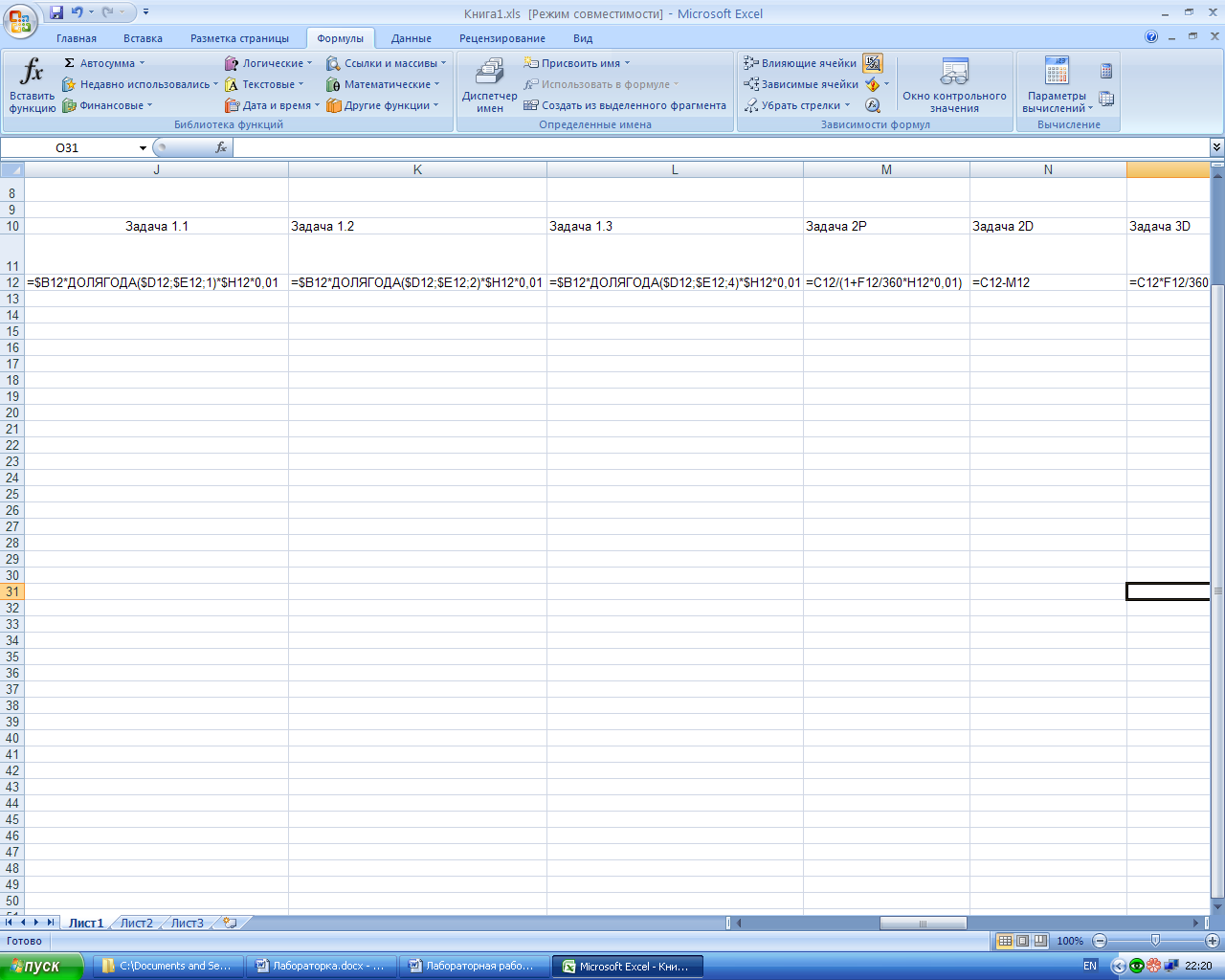The width and height of the screenshot is (1225, 980).
Task: Open C:\Documents and Se… taskbar folder
Action: point(167,966)
